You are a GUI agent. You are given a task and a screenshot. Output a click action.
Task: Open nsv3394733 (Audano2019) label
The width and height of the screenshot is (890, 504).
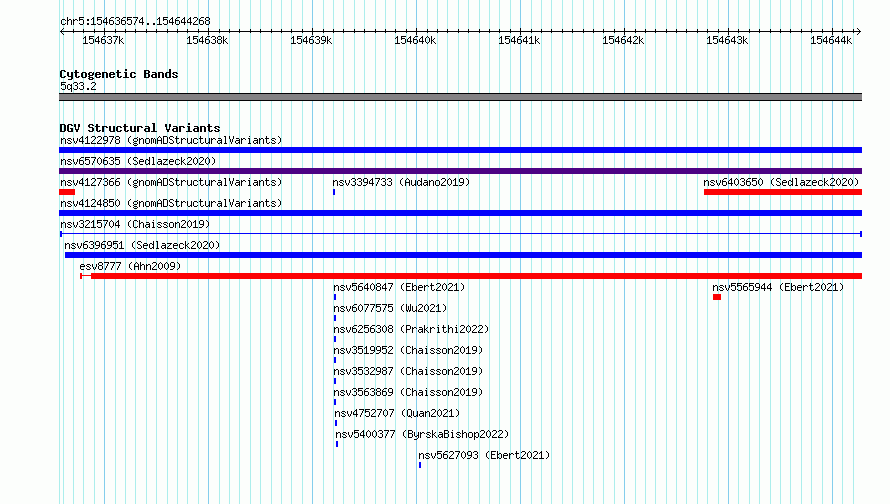(x=401, y=182)
